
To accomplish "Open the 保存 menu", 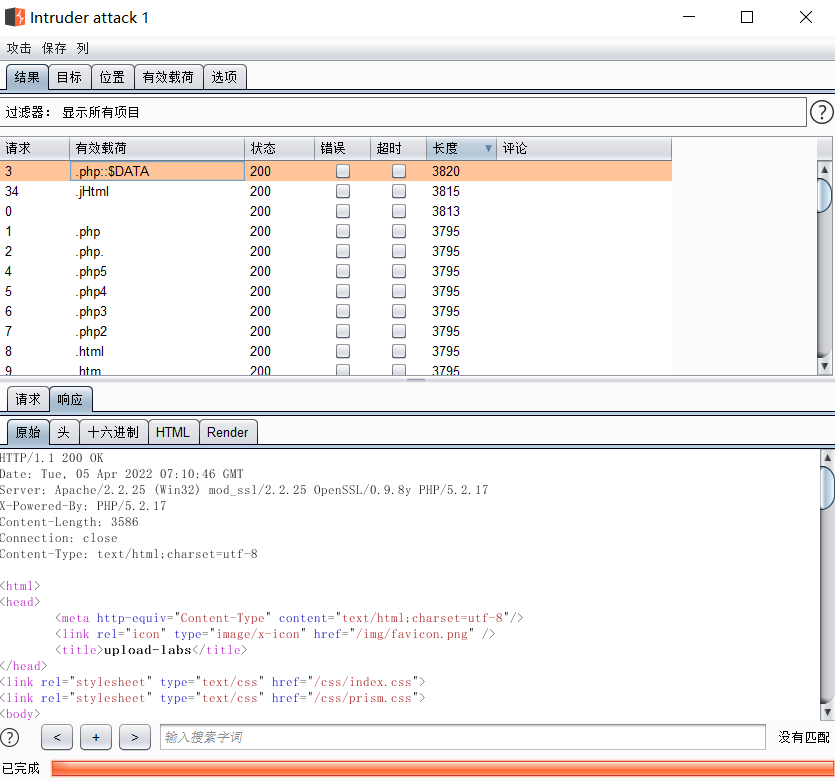I will coord(54,48).
